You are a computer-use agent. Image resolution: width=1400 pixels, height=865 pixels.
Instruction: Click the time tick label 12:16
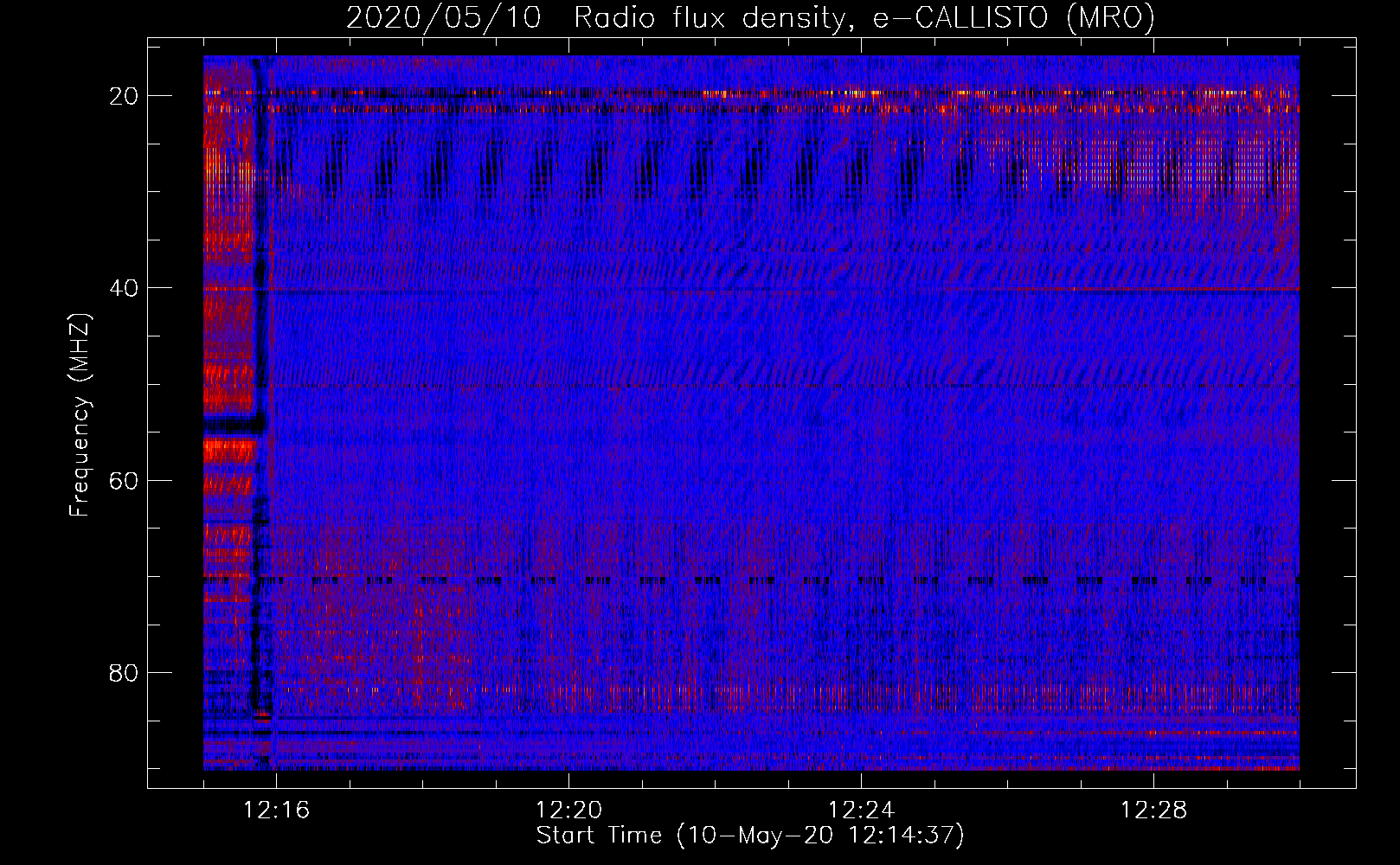[276, 810]
